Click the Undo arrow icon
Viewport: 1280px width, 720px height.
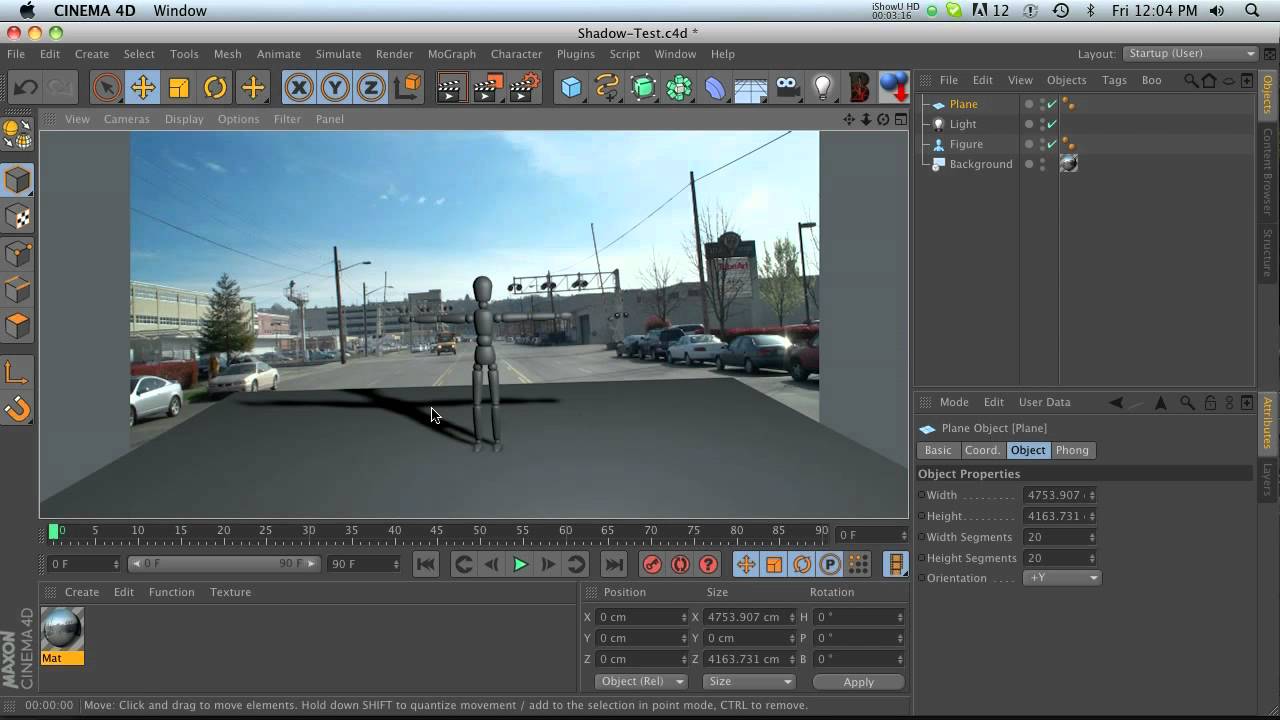[x=25, y=88]
